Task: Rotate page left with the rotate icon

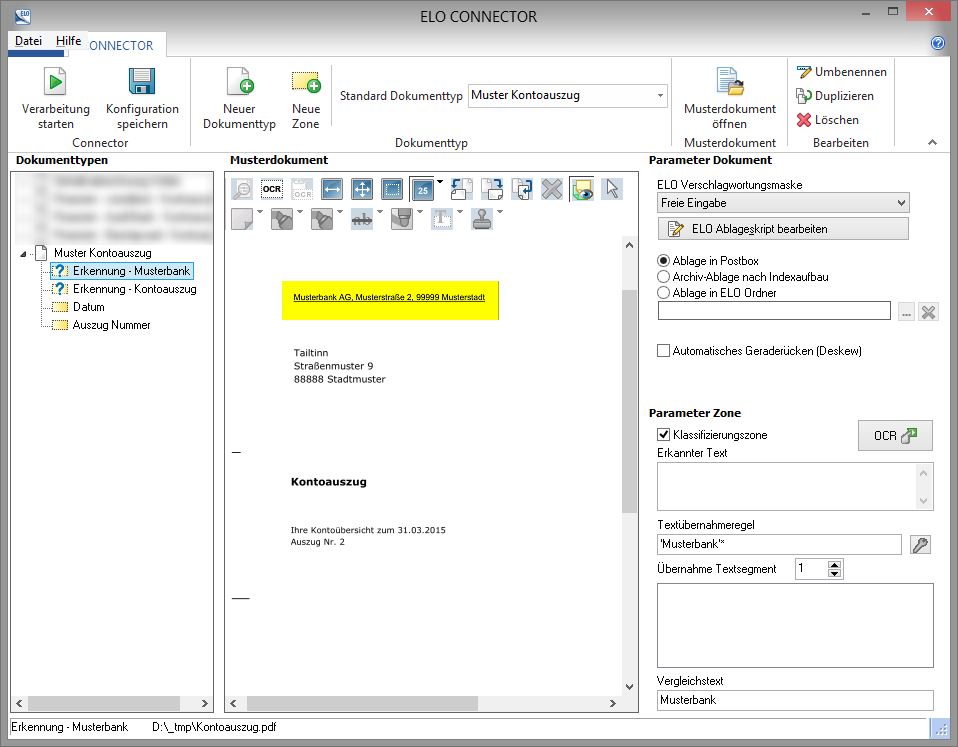Action: coord(461,189)
